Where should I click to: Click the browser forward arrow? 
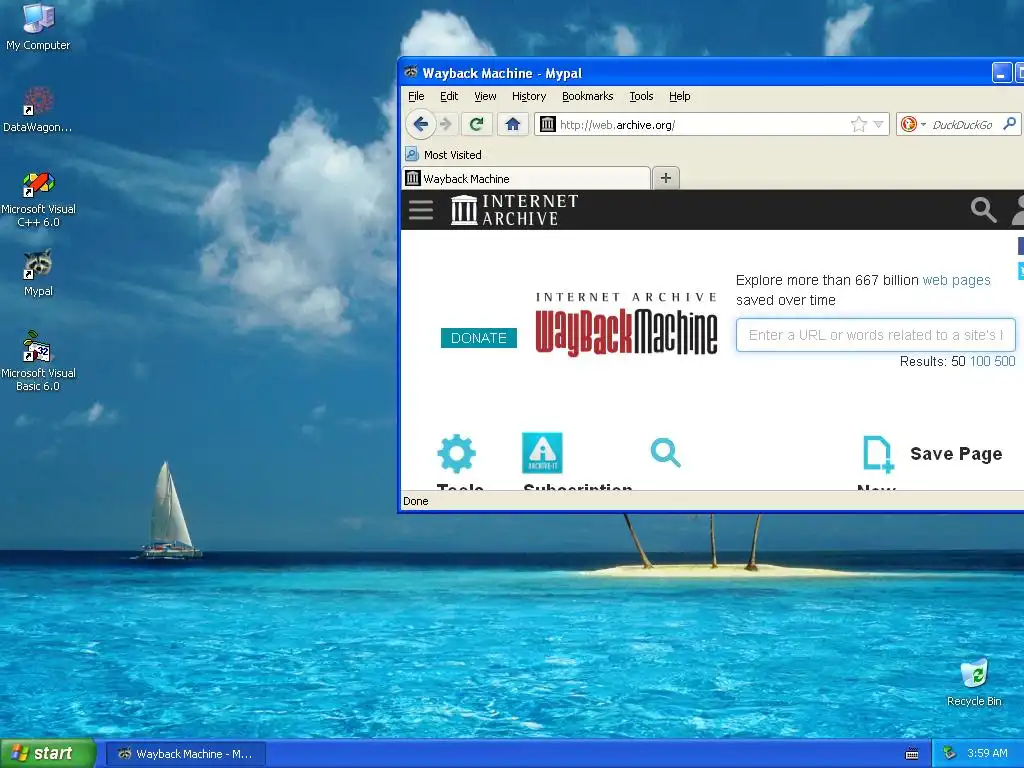click(x=446, y=124)
